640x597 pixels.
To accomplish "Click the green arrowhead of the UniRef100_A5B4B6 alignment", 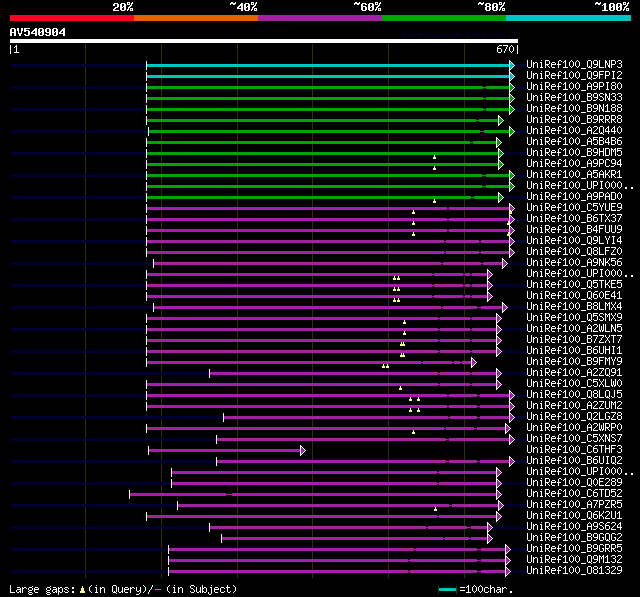I will (x=498, y=142).
